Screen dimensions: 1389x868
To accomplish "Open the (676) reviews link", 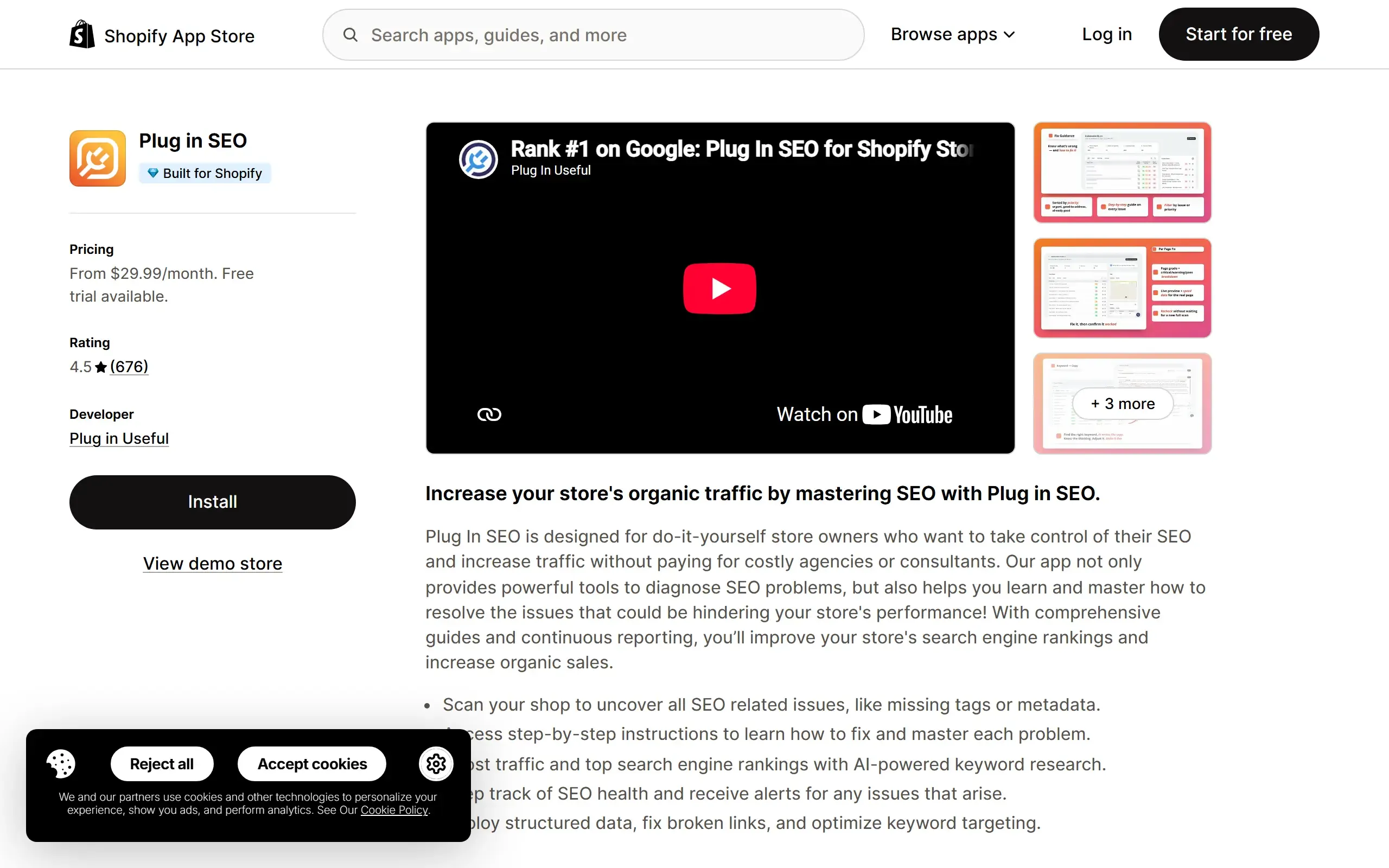I will point(129,367).
